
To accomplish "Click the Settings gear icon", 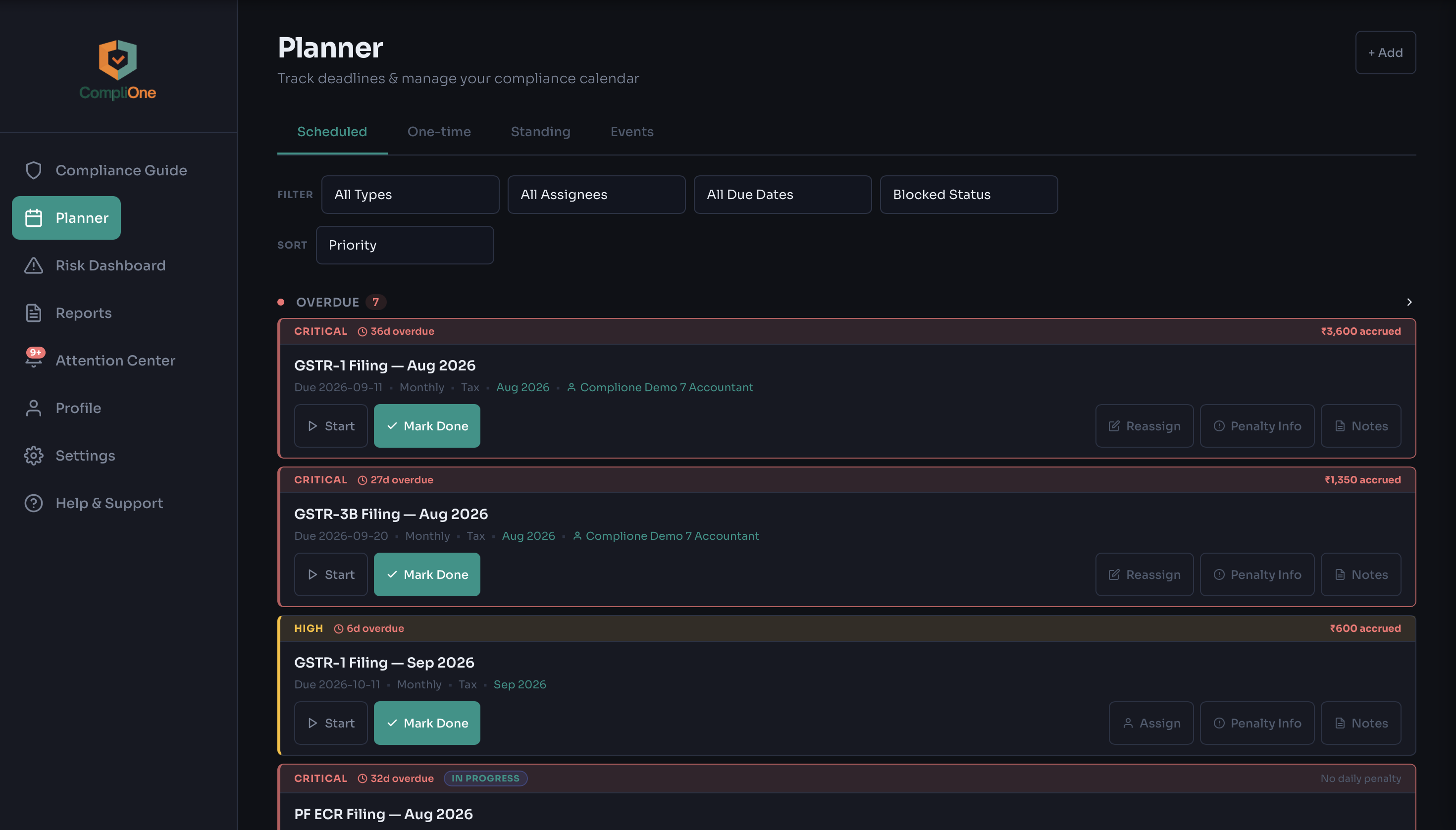I will pyautogui.click(x=34, y=456).
